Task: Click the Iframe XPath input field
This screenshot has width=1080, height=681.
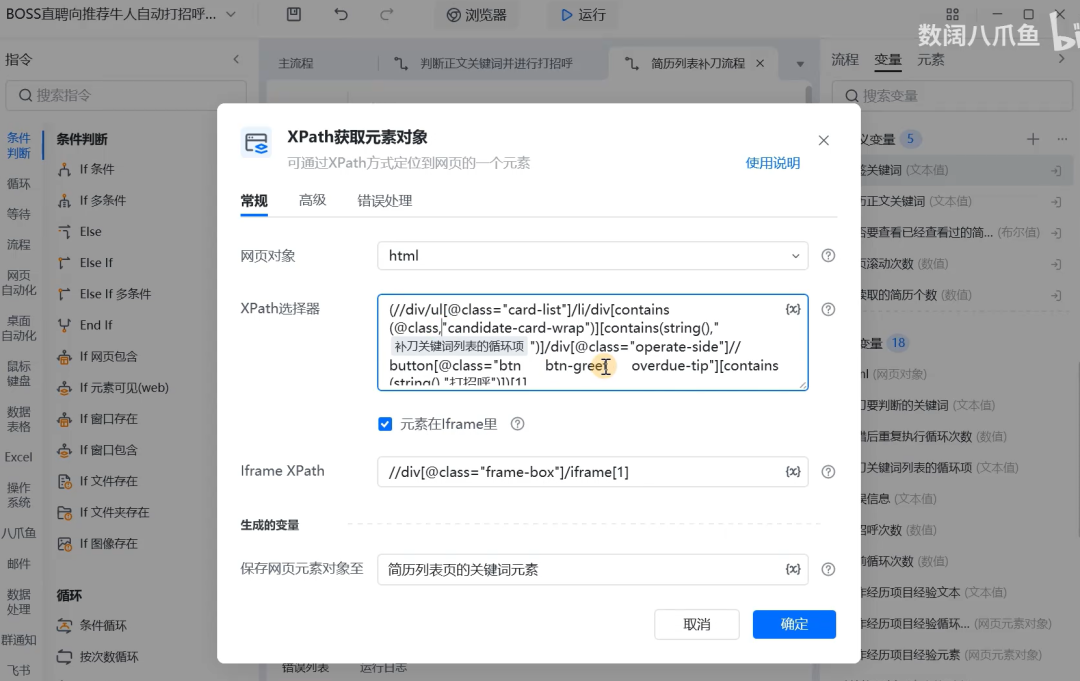Action: tap(593, 472)
